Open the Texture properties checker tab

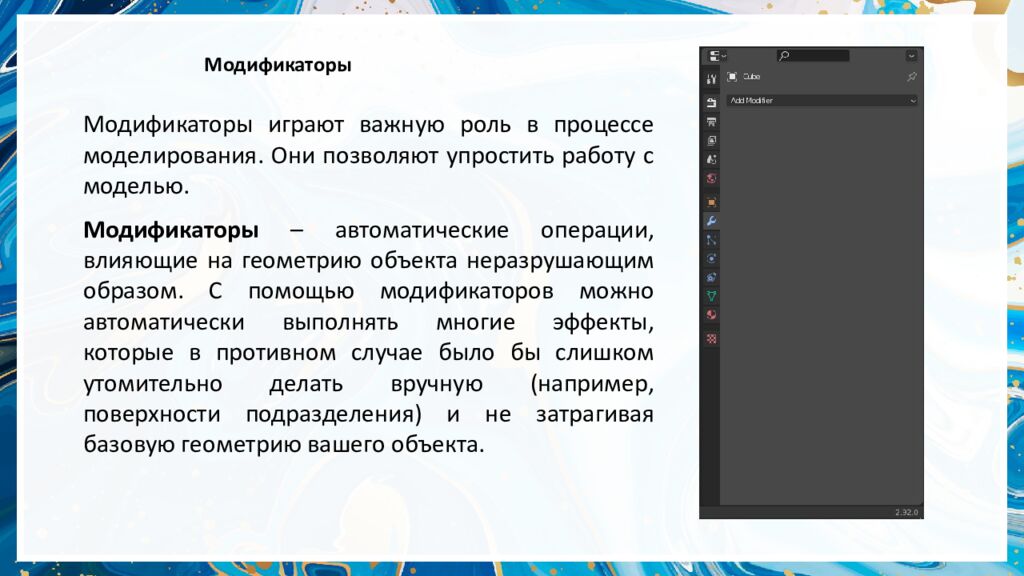click(711, 338)
